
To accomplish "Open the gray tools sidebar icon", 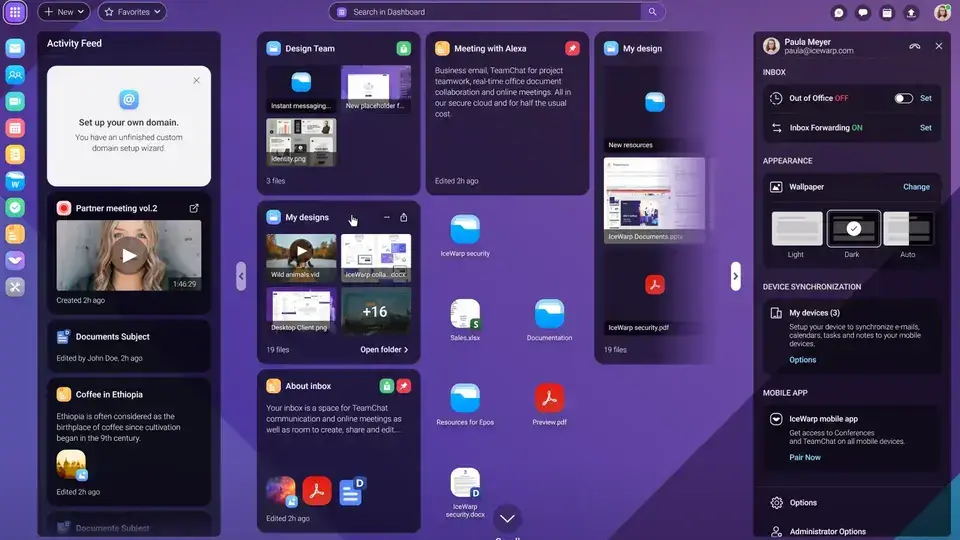I will coord(15,287).
